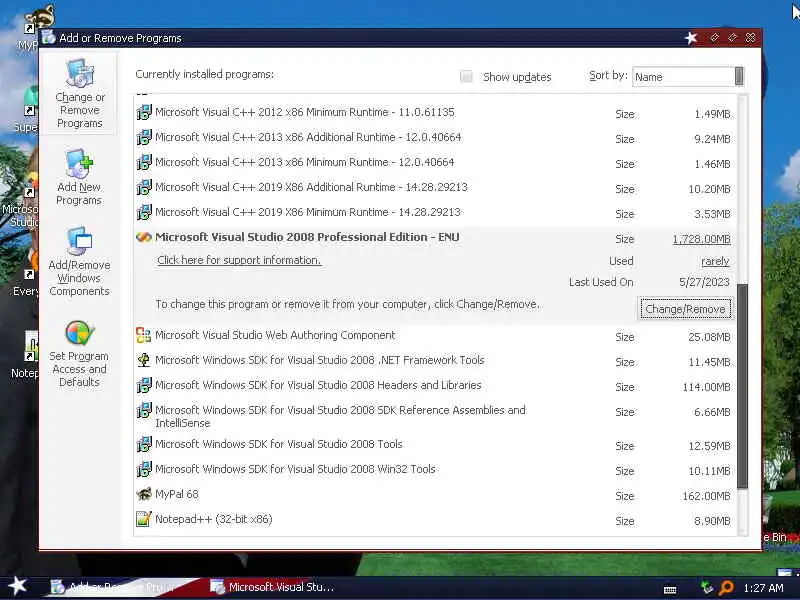Switch to Add or Remove Programs taskbar button

(x=122, y=587)
